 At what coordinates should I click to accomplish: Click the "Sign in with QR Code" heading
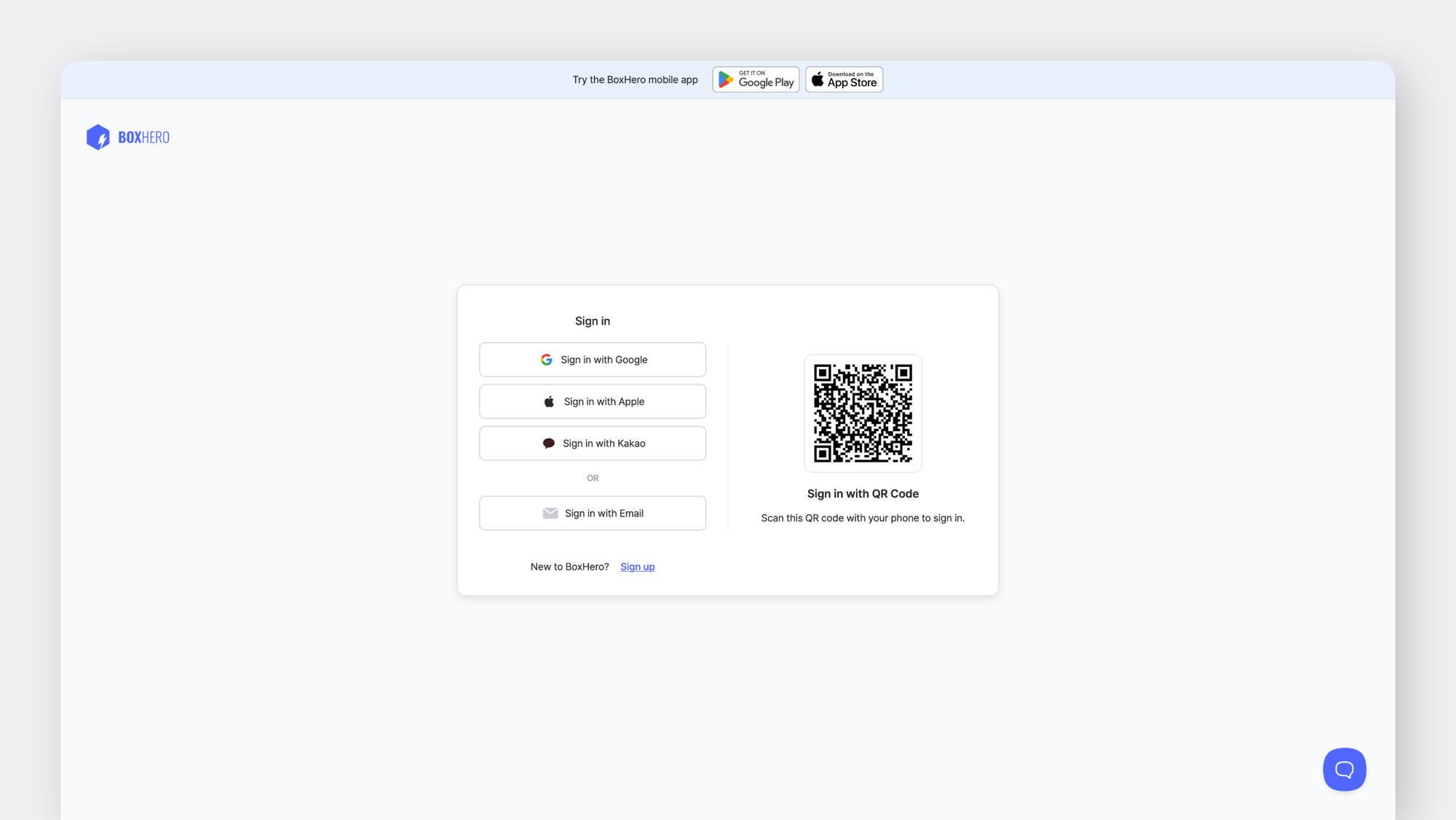coord(863,494)
